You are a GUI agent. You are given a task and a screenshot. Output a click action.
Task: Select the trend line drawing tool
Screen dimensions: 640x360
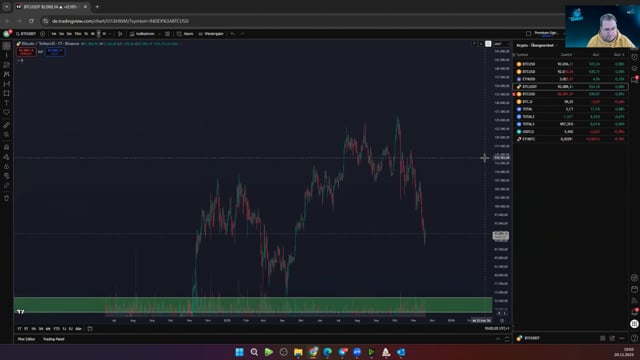pos(7,56)
